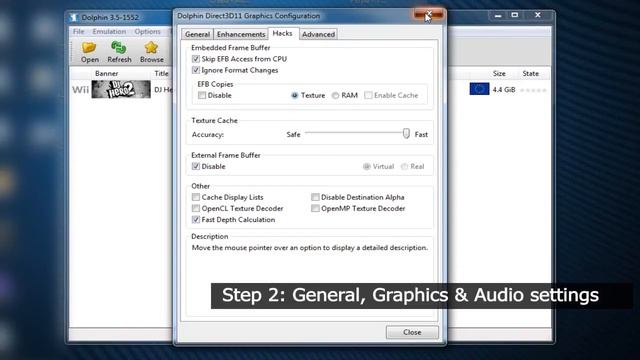Switch to the General tab

(x=197, y=34)
